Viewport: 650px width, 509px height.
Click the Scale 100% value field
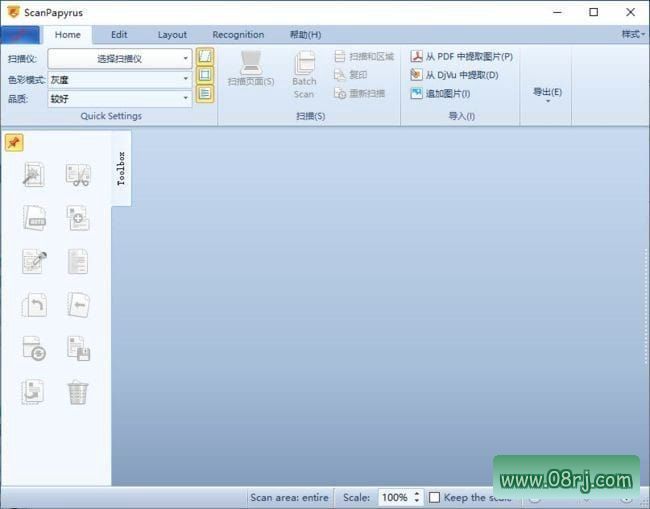395,497
